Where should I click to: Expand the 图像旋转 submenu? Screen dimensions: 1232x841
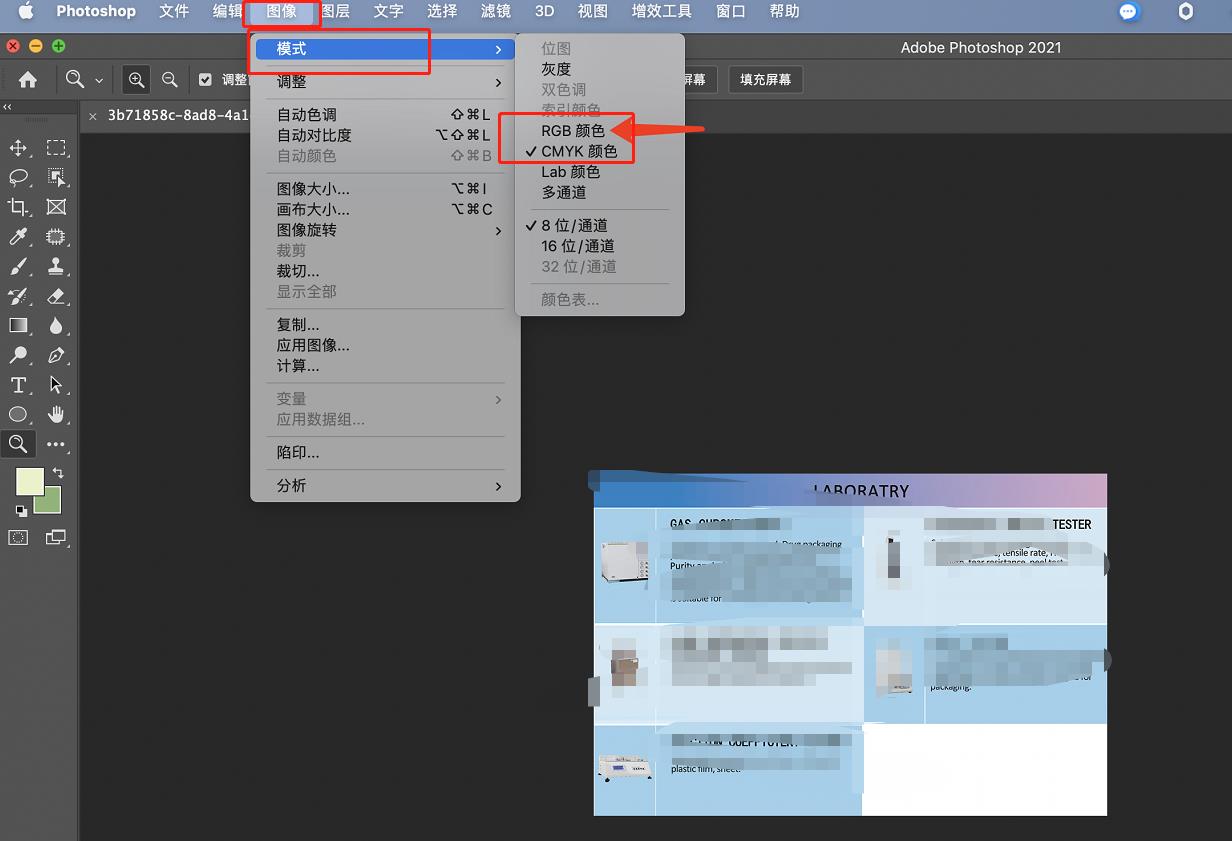click(385, 230)
